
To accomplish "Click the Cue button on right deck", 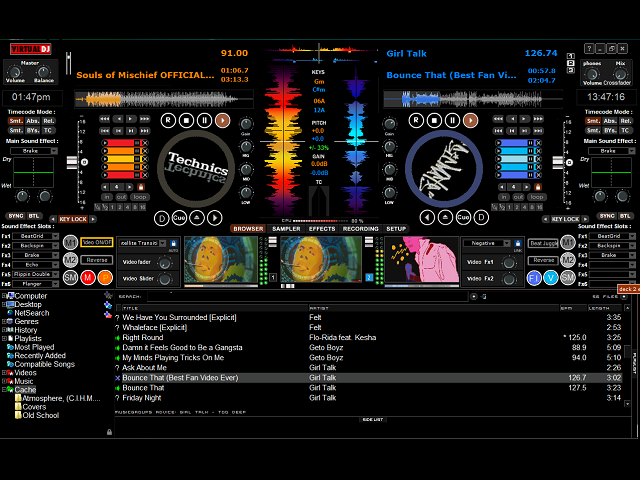I will point(463,218).
